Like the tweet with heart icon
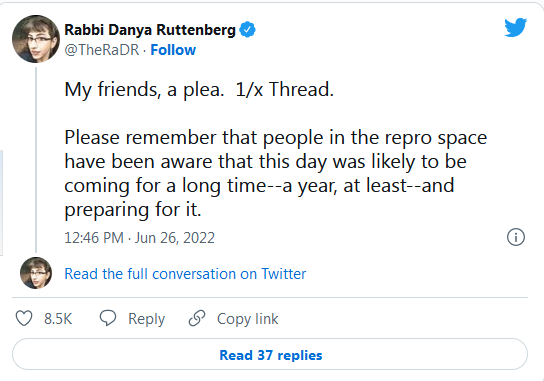 (x=24, y=318)
